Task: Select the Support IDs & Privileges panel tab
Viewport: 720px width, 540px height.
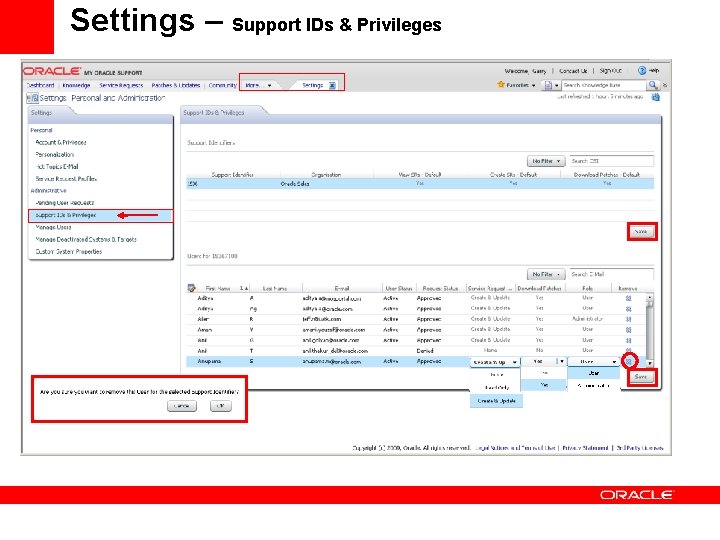Action: 214,112
